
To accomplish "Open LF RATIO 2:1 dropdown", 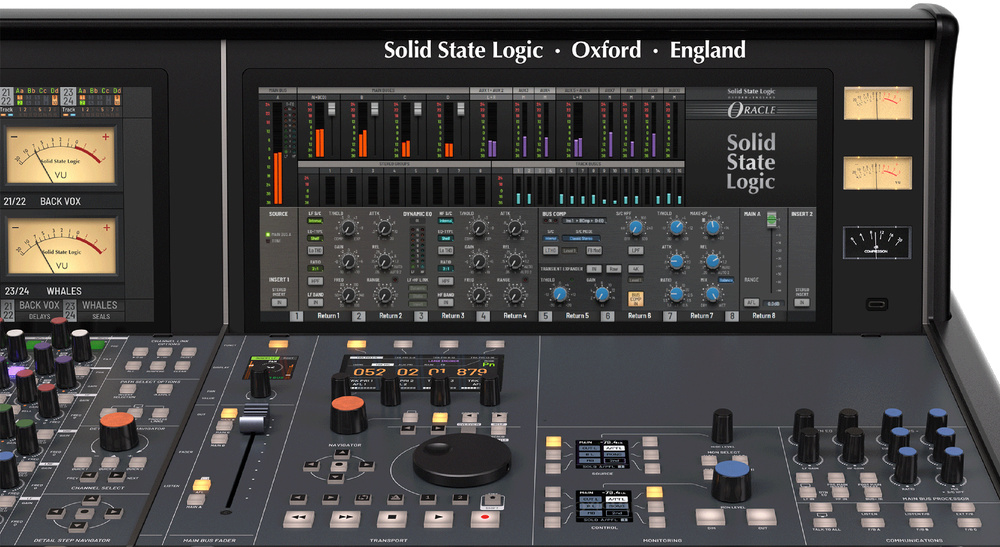I will 316,269.
